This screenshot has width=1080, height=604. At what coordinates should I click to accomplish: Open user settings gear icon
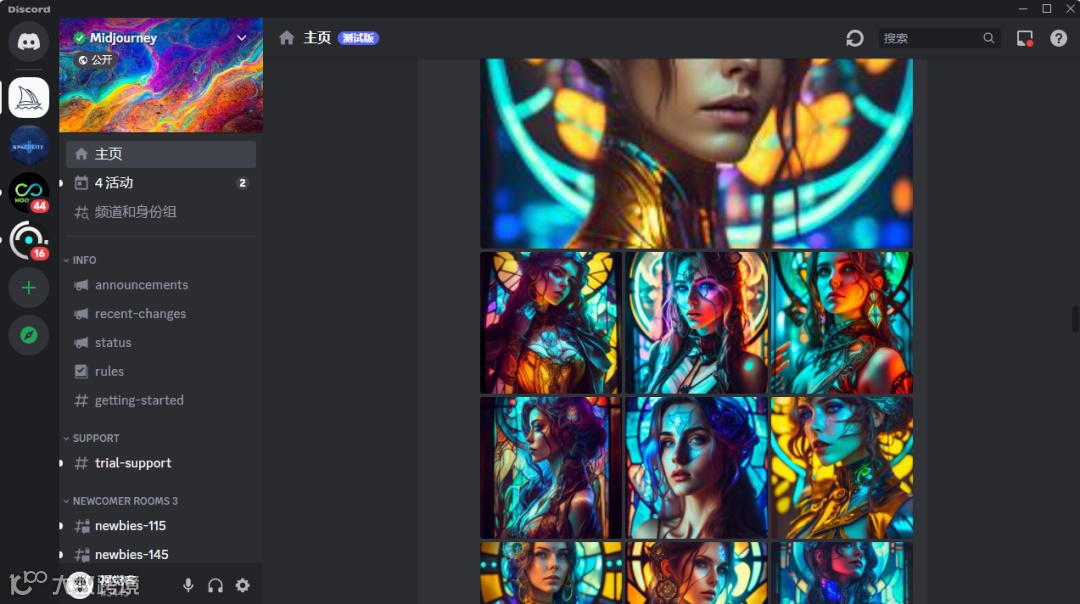242,585
